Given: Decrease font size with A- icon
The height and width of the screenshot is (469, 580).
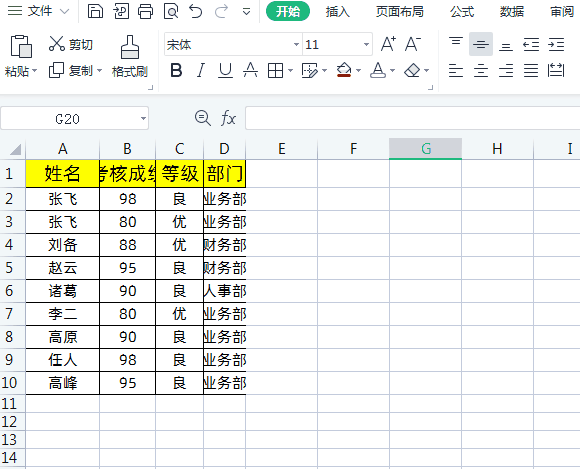Looking at the screenshot, I should tap(412, 44).
